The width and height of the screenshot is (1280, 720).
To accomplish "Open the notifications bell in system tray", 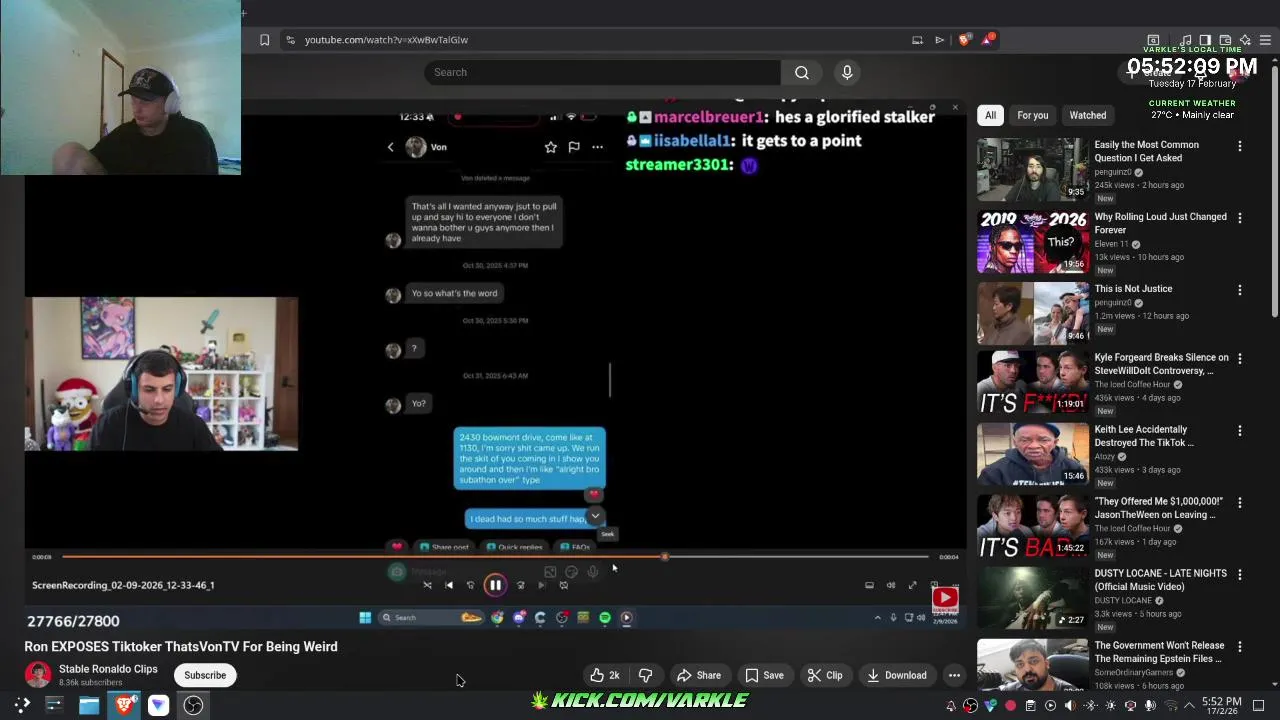I will pos(950,706).
